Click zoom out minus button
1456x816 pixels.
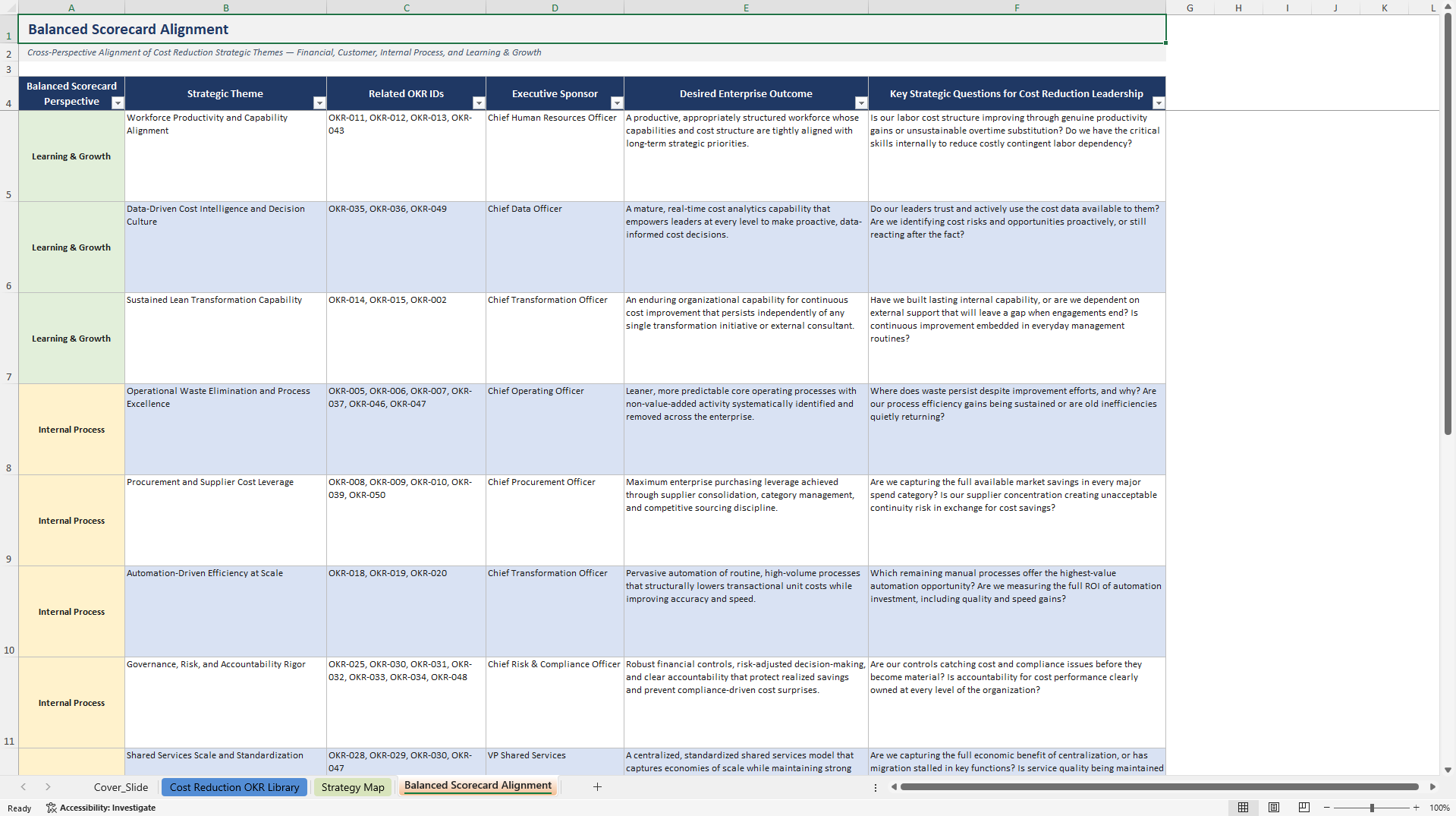(x=1327, y=808)
